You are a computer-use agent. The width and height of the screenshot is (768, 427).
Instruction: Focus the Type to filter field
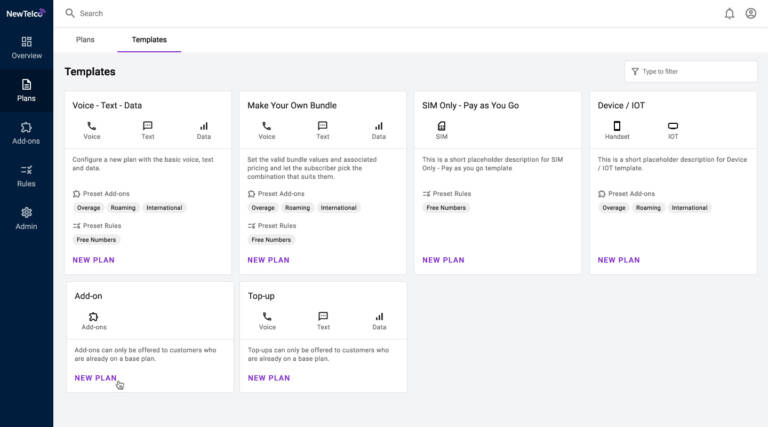tap(695, 72)
